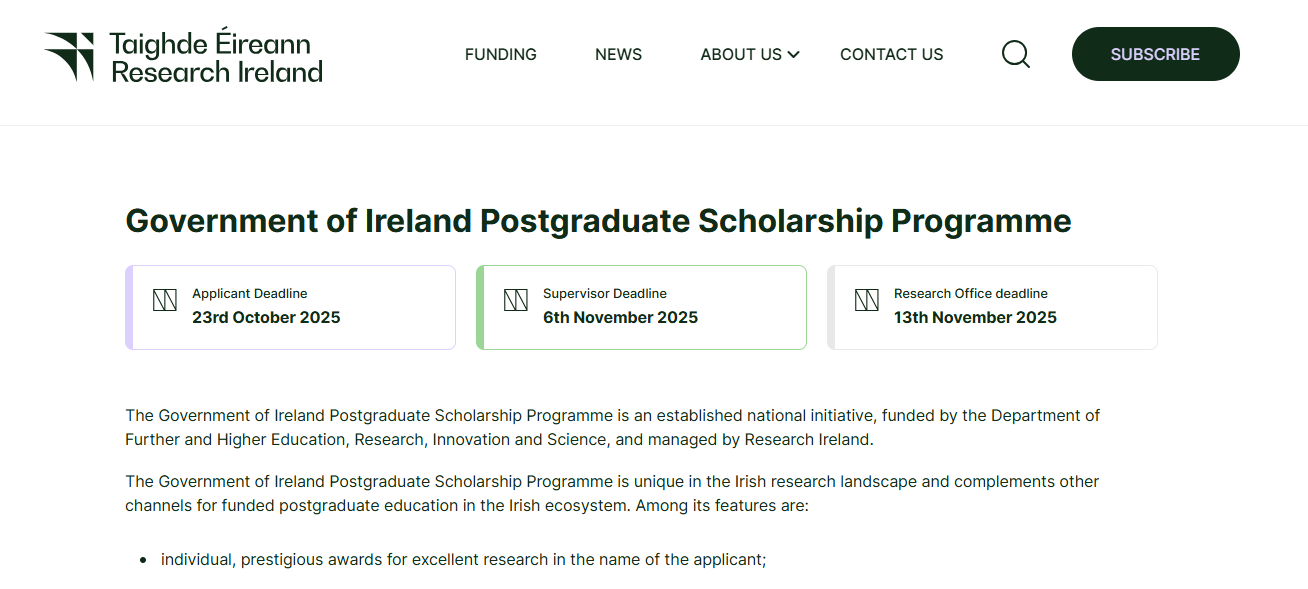This screenshot has height=589, width=1308.
Task: Select the 23rd October 2025 date text
Action: [266, 318]
